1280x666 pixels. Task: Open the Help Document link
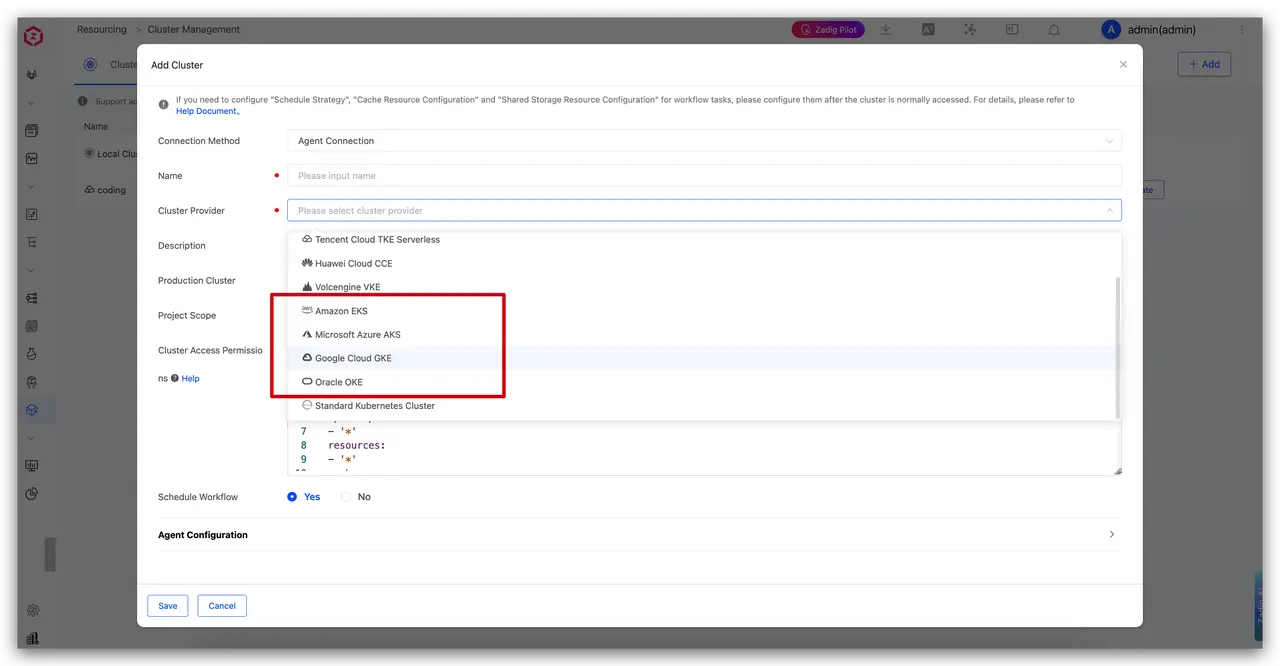pos(207,111)
